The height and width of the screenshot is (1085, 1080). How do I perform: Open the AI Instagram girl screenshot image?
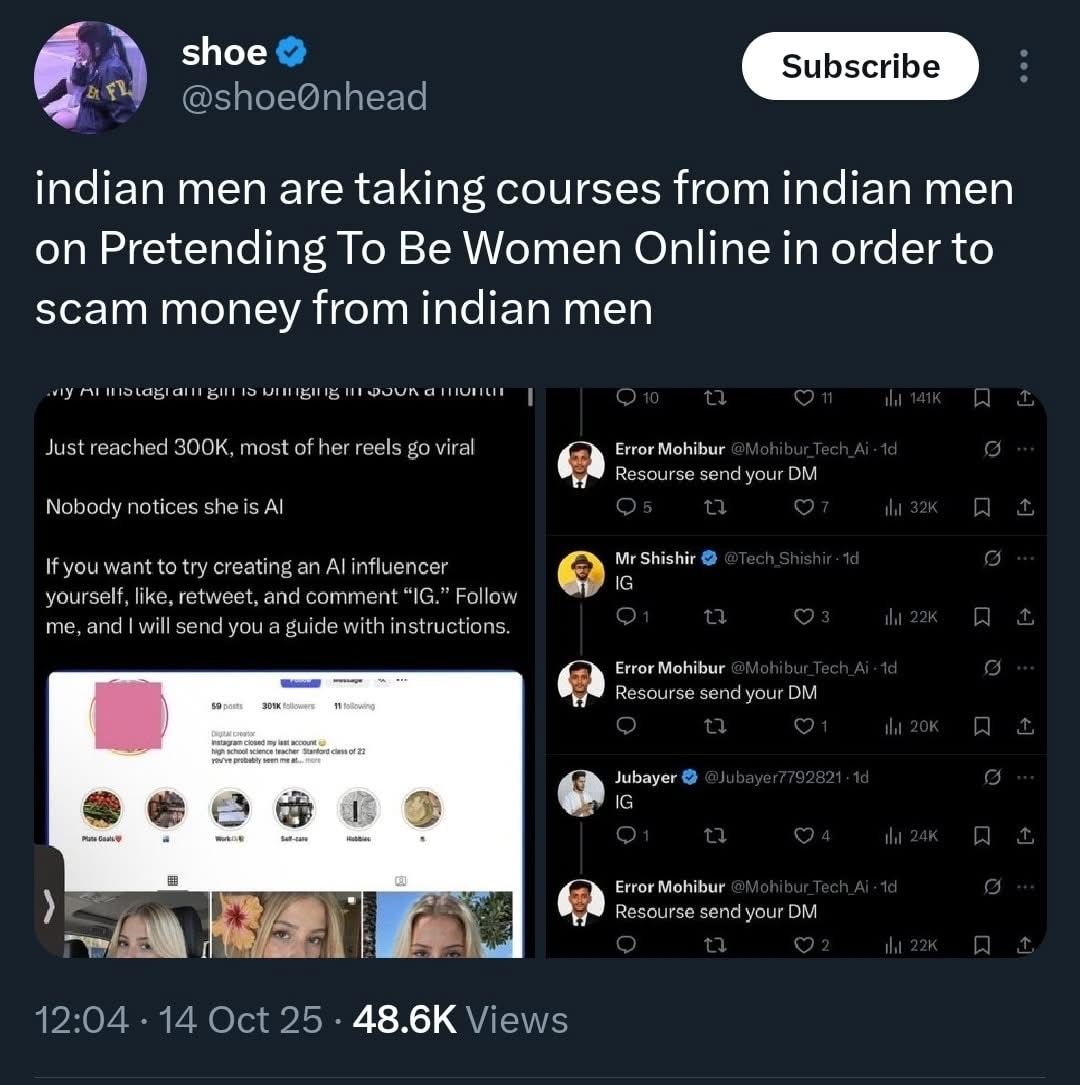pos(284,673)
